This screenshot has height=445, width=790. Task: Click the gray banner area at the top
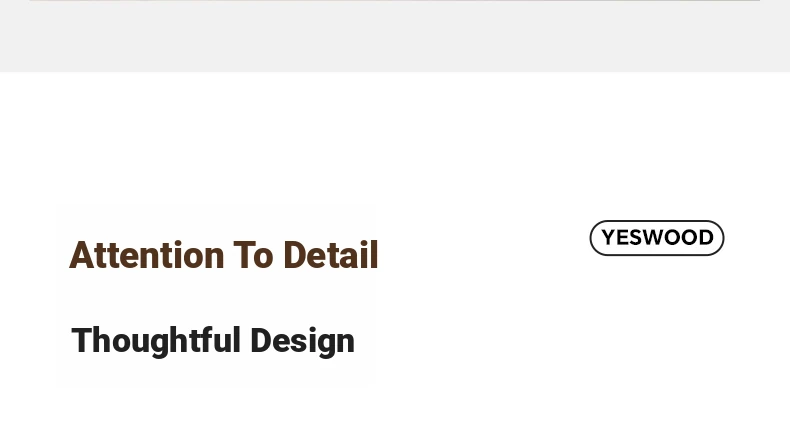point(395,36)
